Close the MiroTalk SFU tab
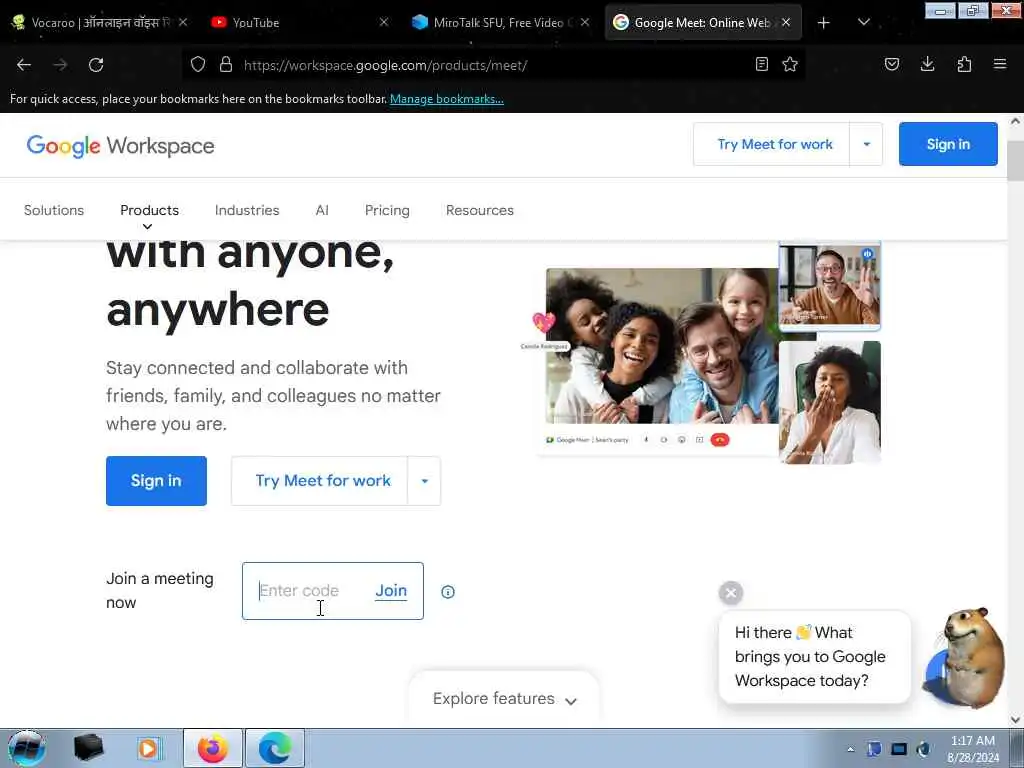Screen dimensions: 1024x768 584,22
